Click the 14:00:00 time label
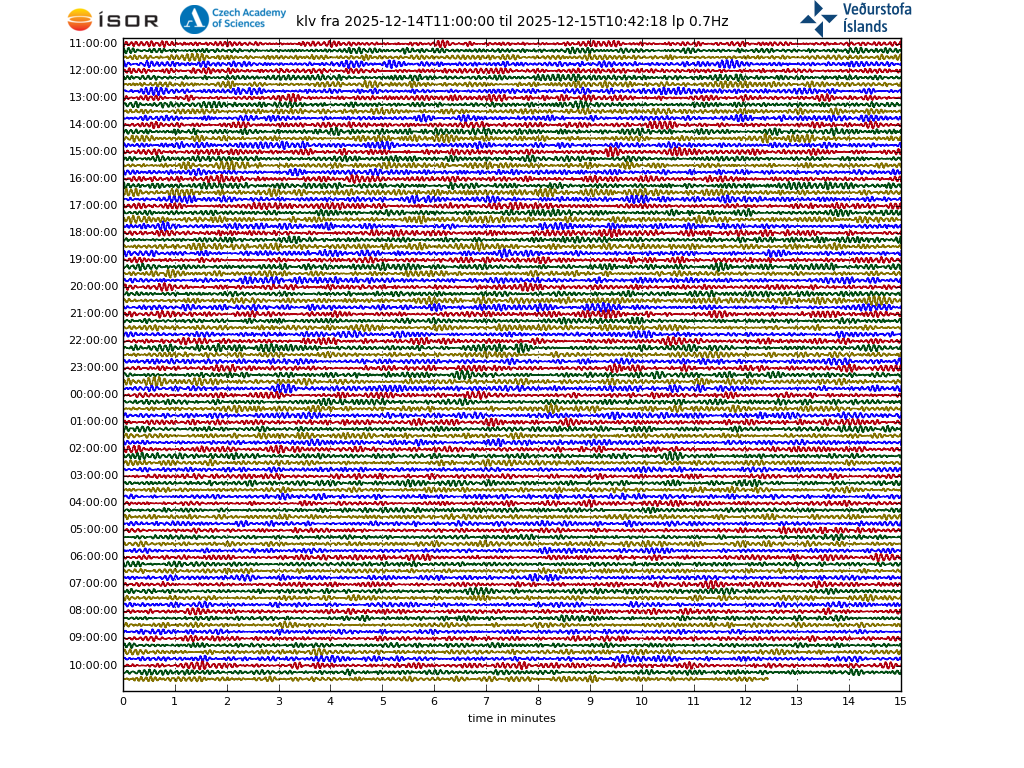The image size is (1024, 768). pyautogui.click(x=93, y=125)
